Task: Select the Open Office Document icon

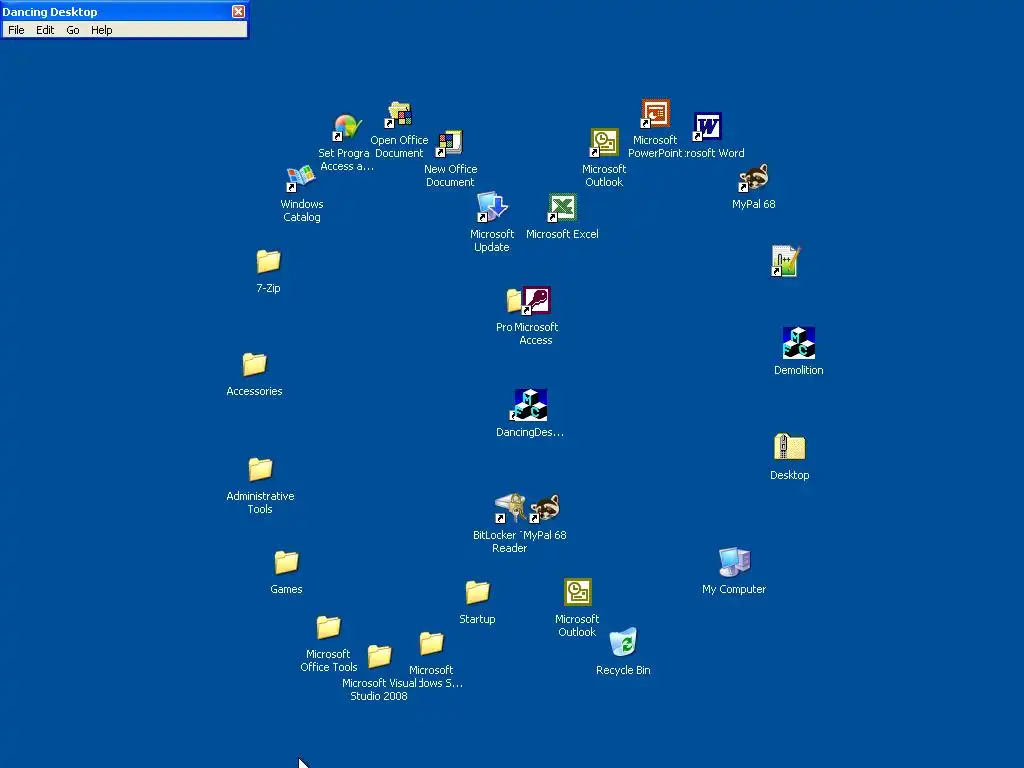Action: tap(399, 114)
